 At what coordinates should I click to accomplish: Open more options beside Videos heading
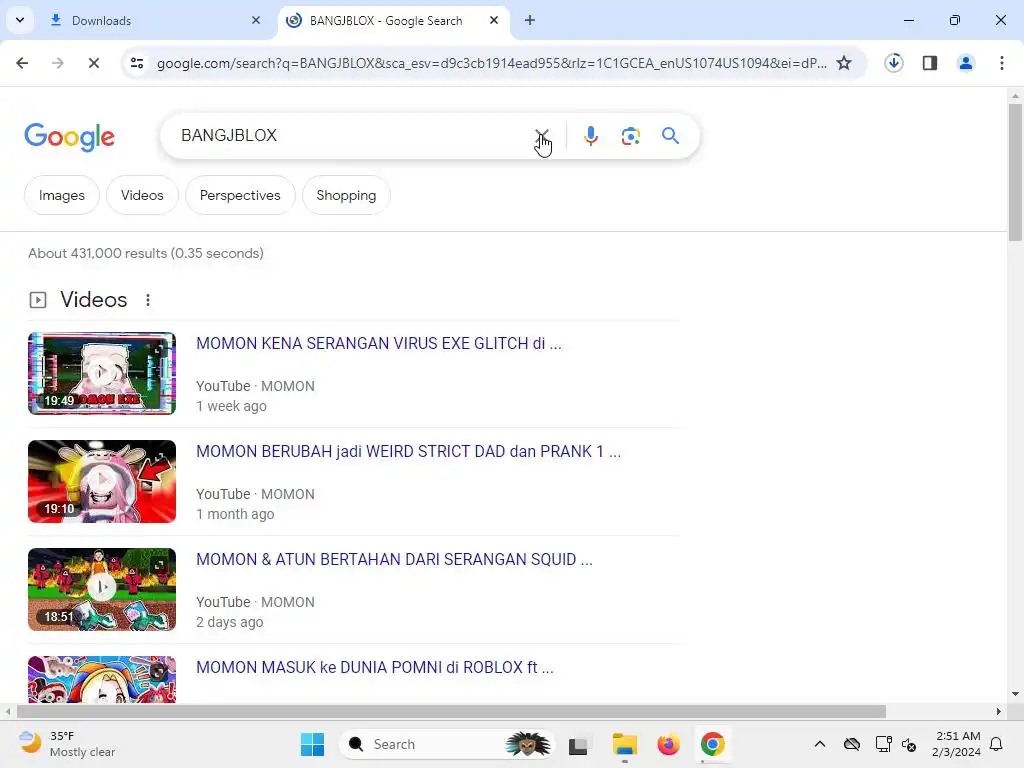coord(148,300)
